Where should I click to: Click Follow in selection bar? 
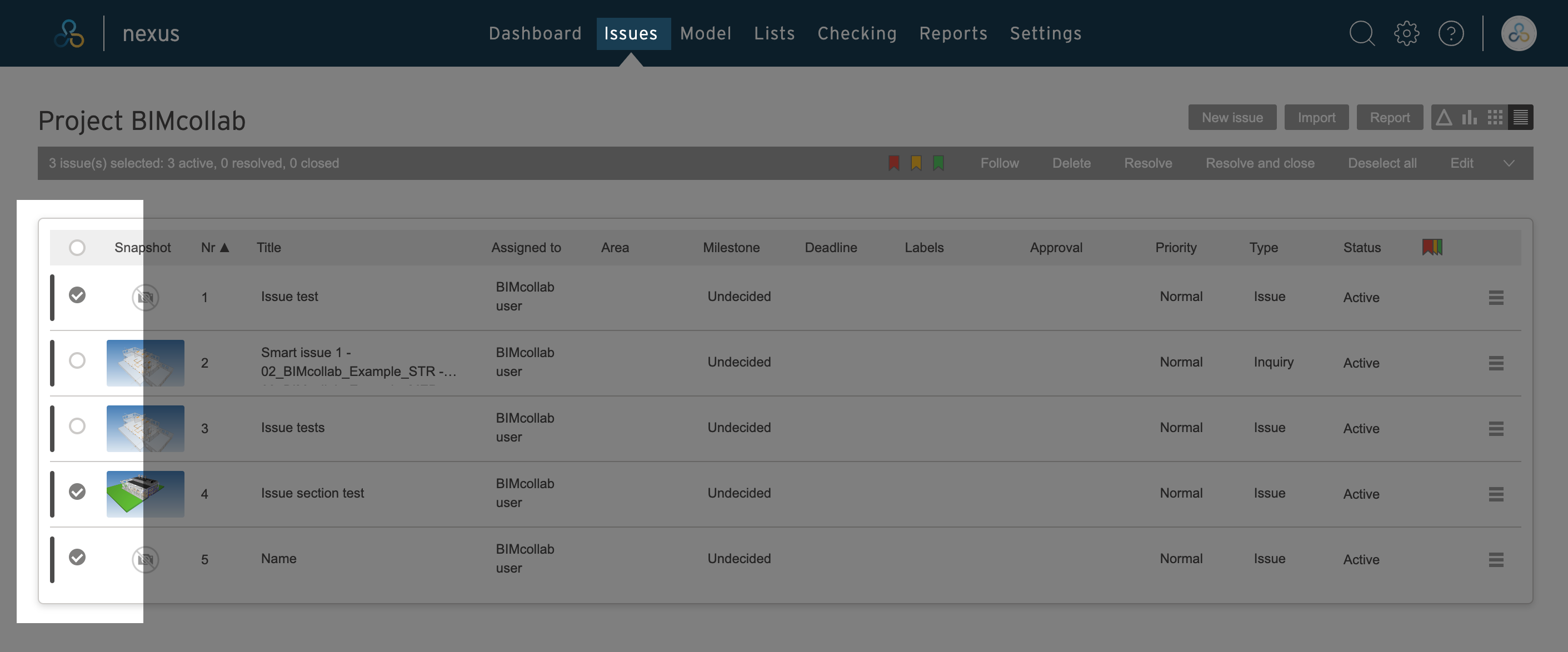[999, 163]
